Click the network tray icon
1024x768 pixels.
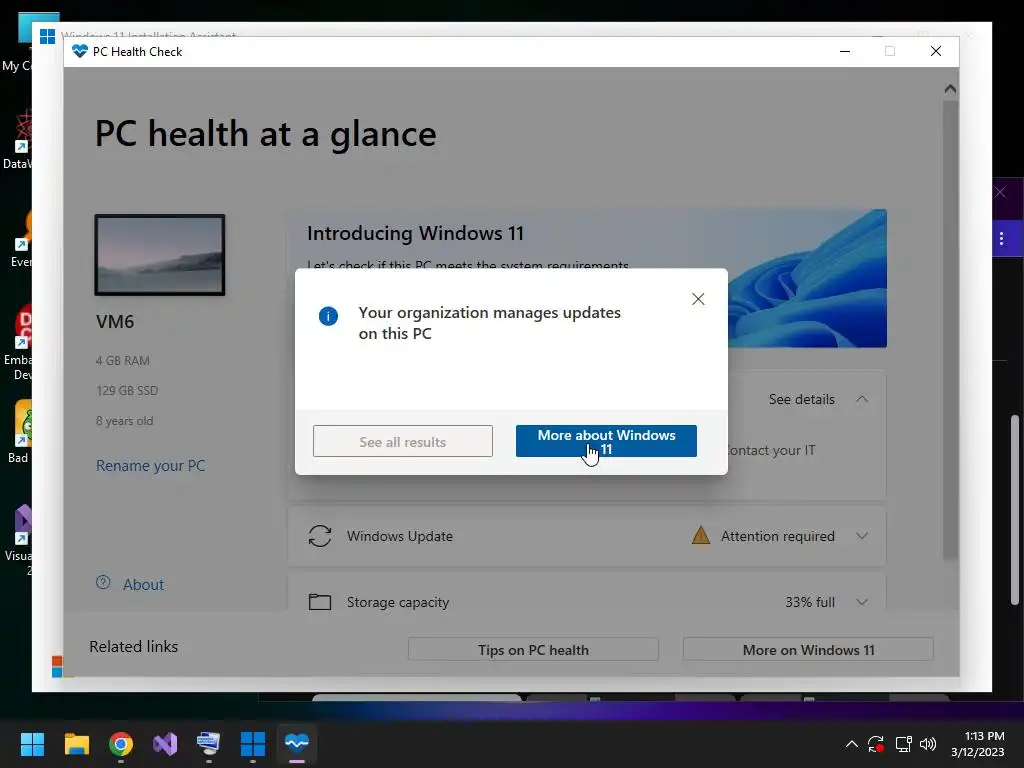pyautogui.click(x=903, y=744)
